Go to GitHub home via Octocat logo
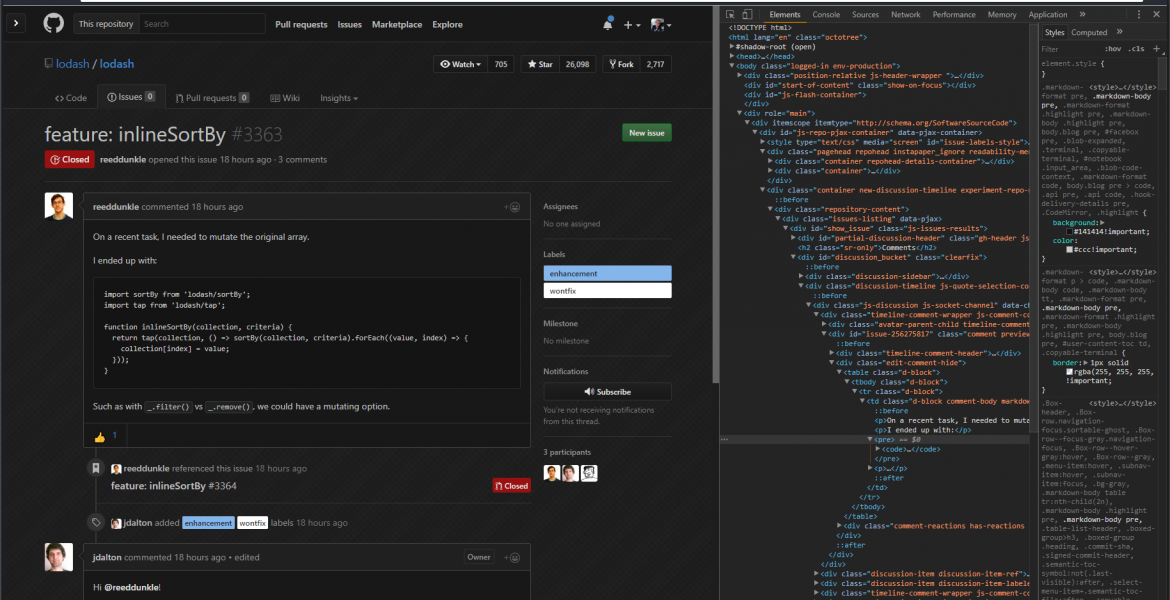 54,24
